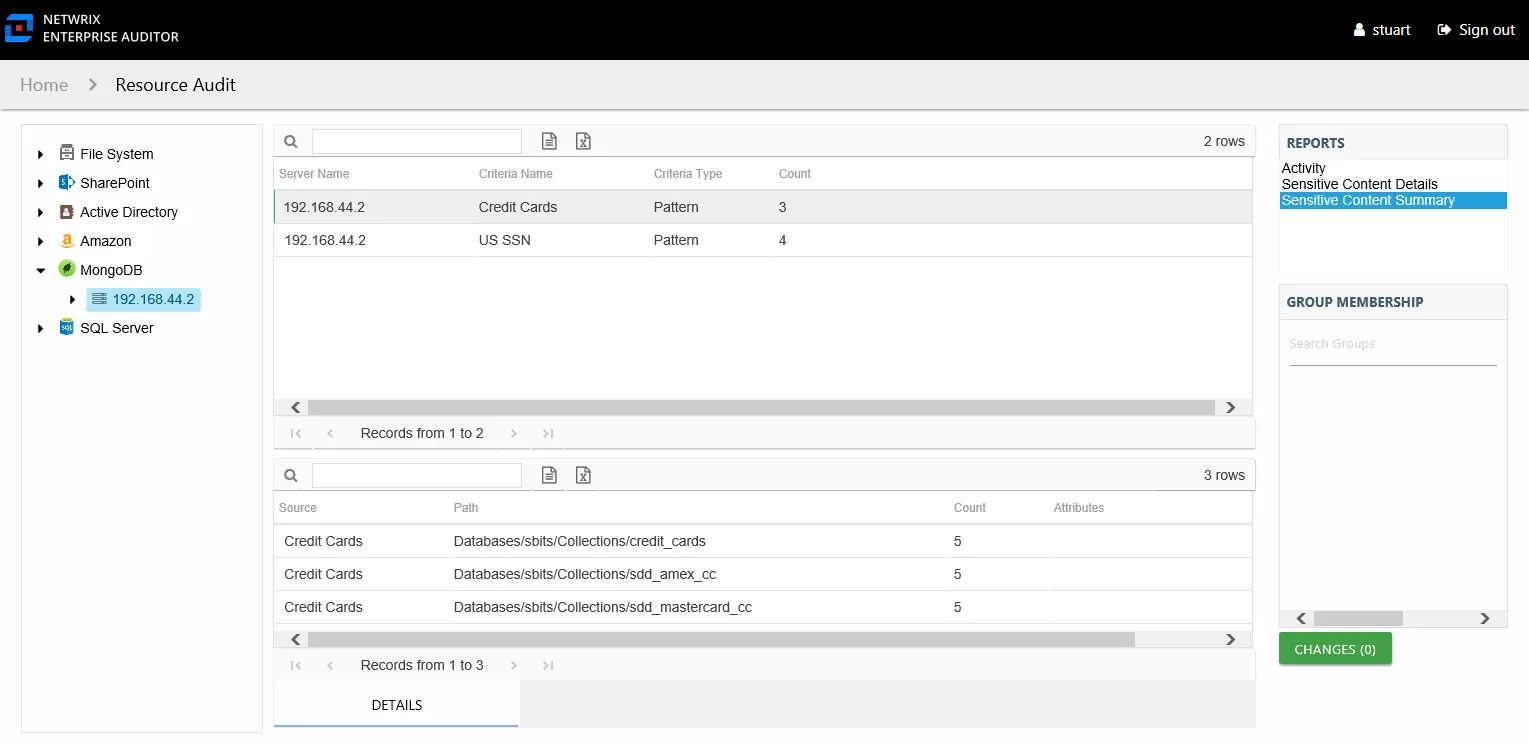Image resolution: width=1529 pixels, height=743 pixels.
Task: Click the Amazon icon in tree
Action: pyautogui.click(x=67, y=240)
